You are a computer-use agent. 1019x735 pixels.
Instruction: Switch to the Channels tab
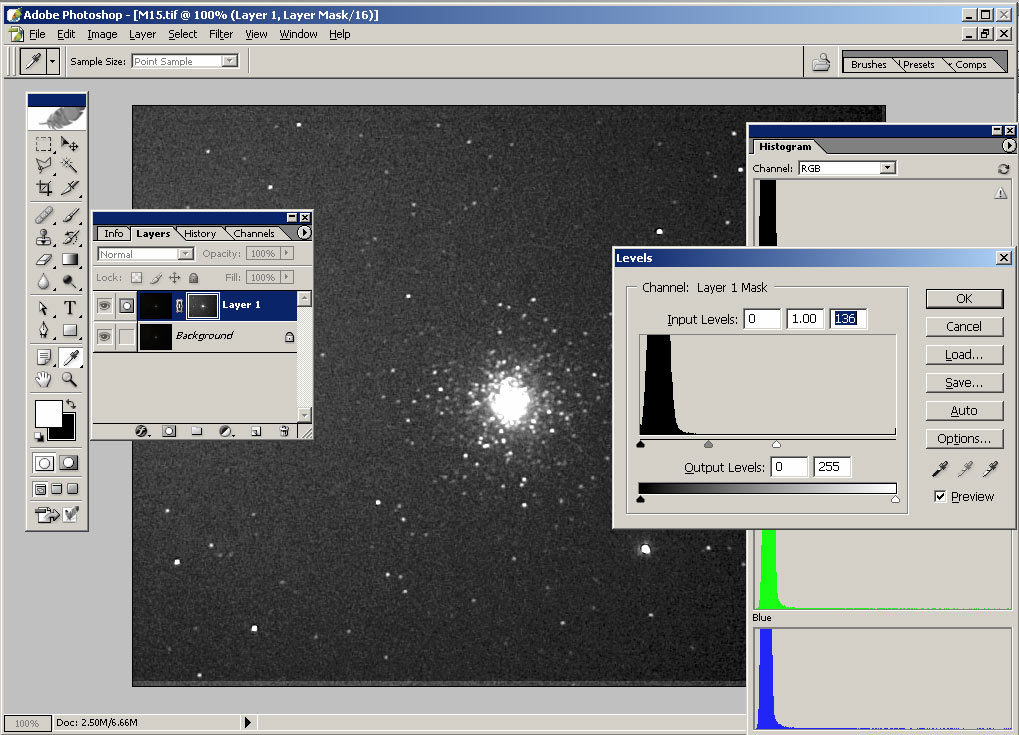253,234
